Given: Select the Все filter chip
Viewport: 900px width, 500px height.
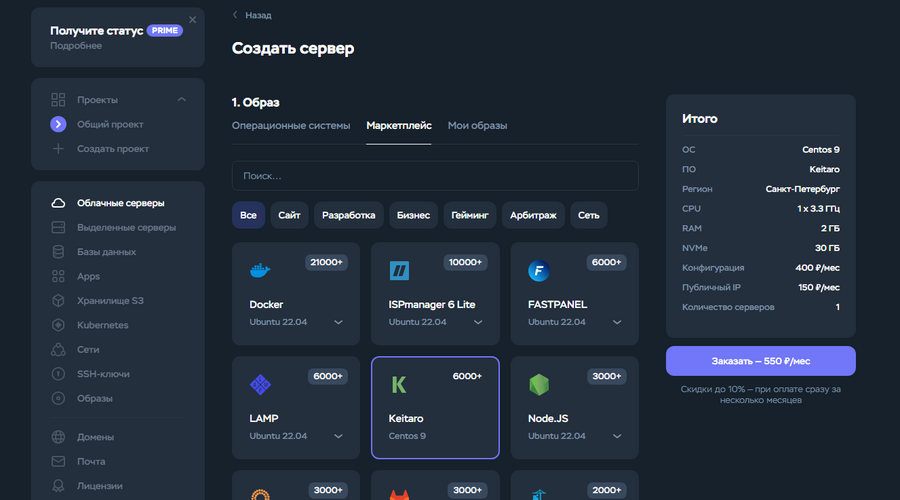Looking at the screenshot, I should pyautogui.click(x=248, y=215).
